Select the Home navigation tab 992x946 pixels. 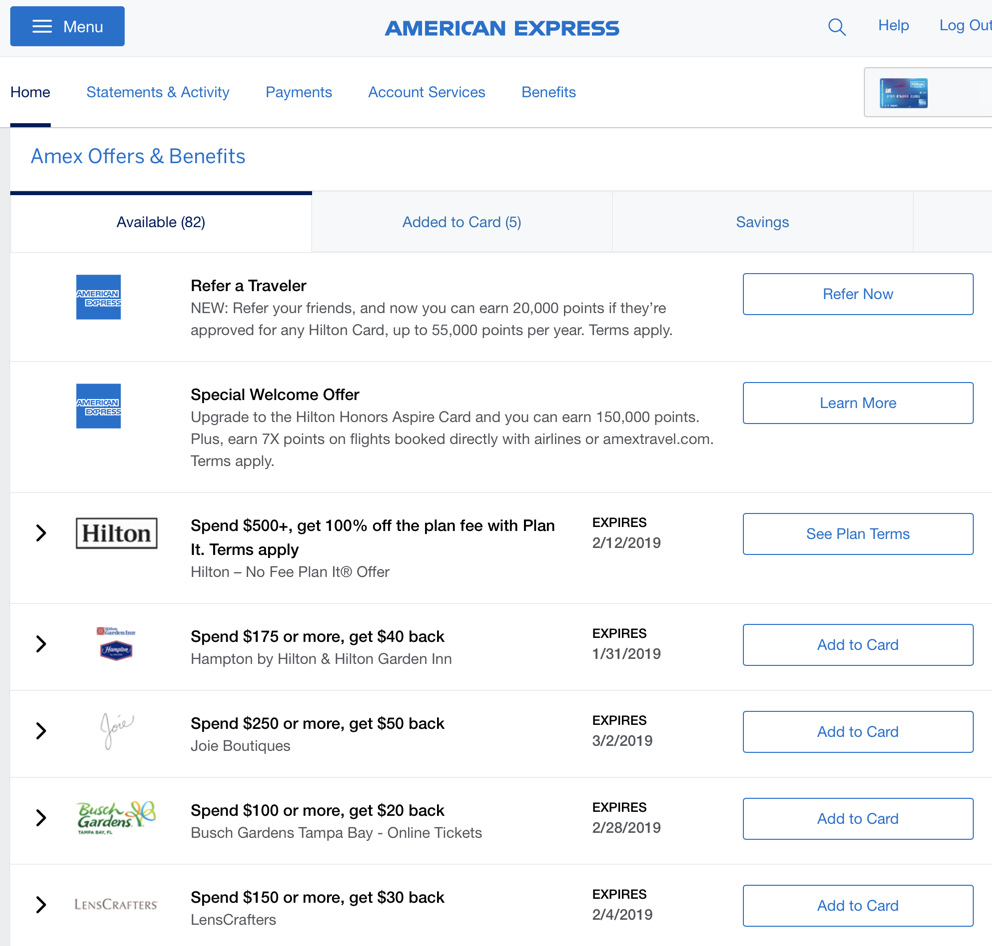click(30, 92)
